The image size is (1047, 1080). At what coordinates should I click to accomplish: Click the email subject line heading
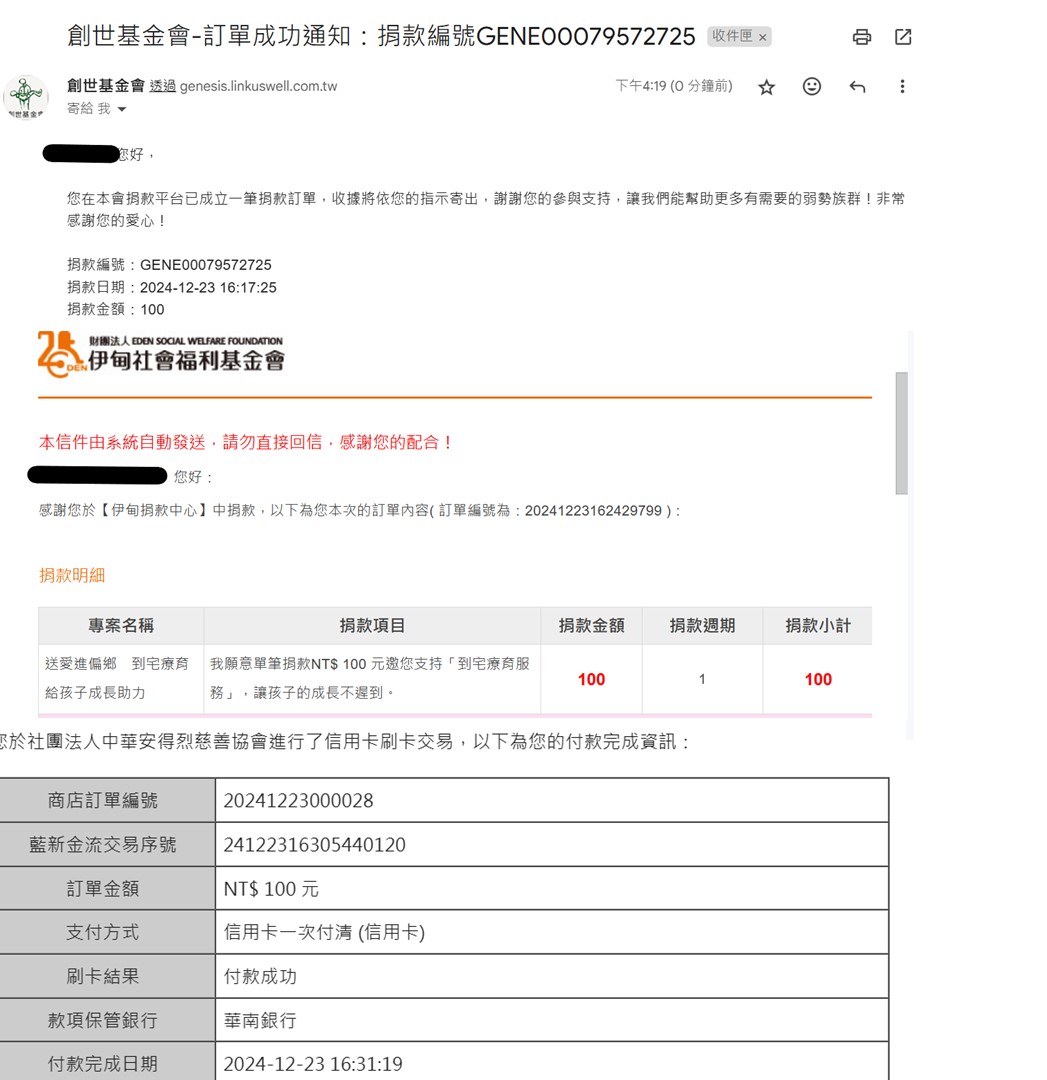click(x=381, y=37)
